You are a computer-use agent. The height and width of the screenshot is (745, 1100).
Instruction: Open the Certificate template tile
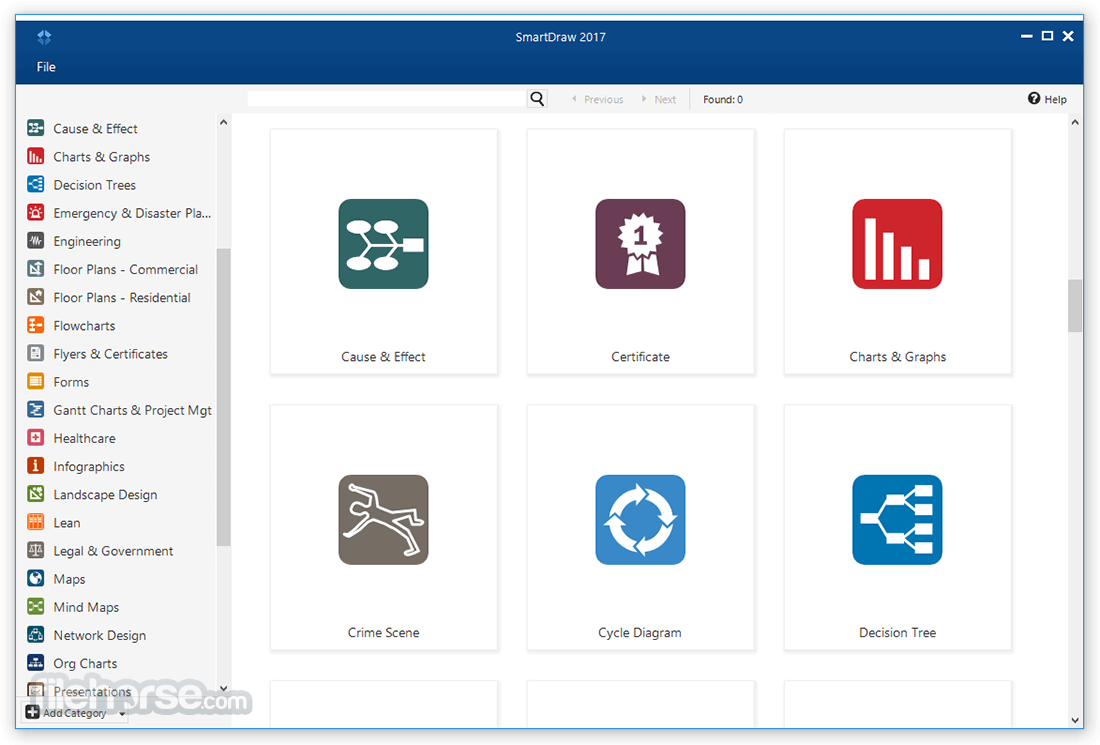[x=640, y=251]
